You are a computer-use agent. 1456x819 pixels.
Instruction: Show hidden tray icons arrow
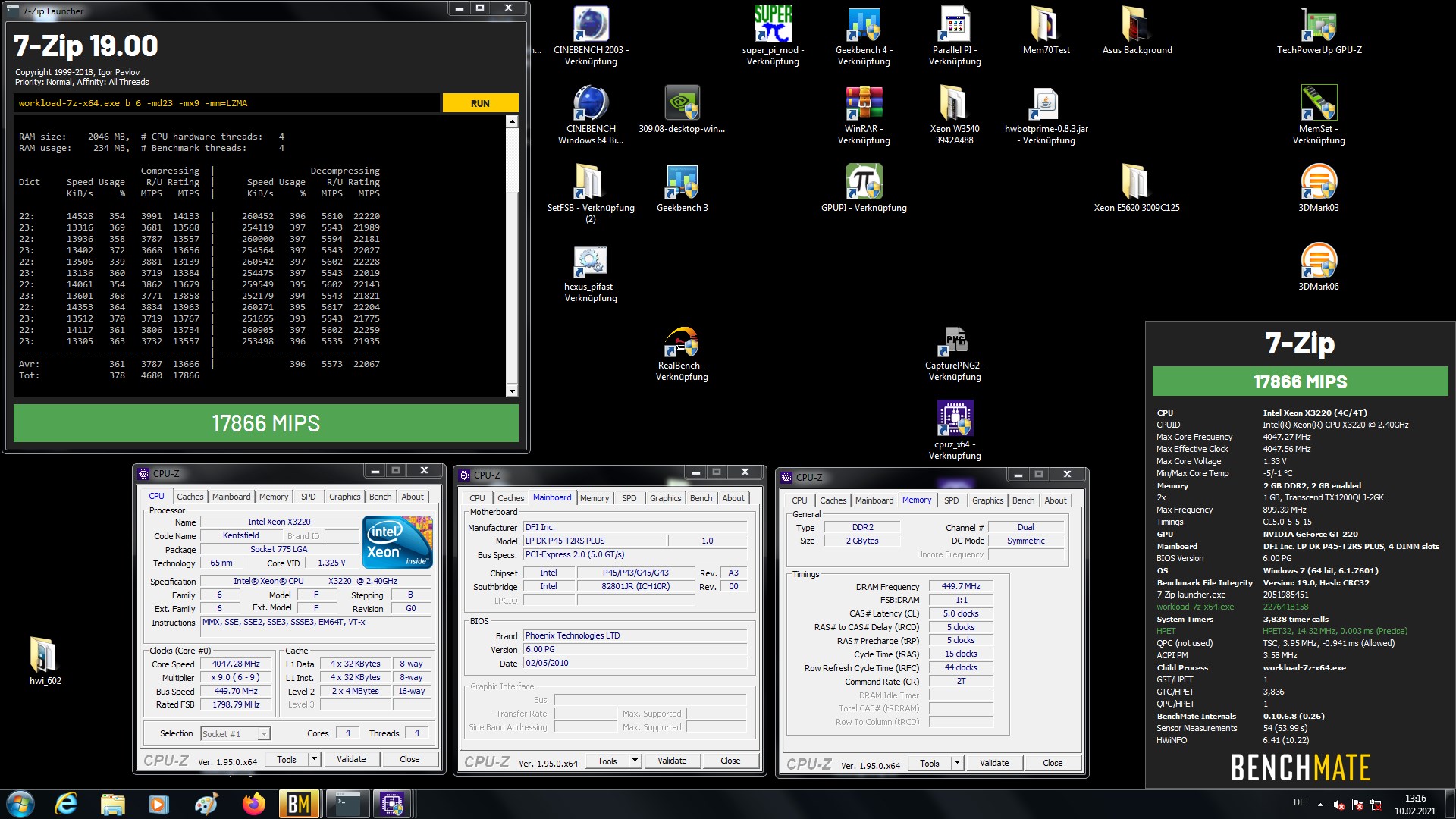coord(1320,805)
